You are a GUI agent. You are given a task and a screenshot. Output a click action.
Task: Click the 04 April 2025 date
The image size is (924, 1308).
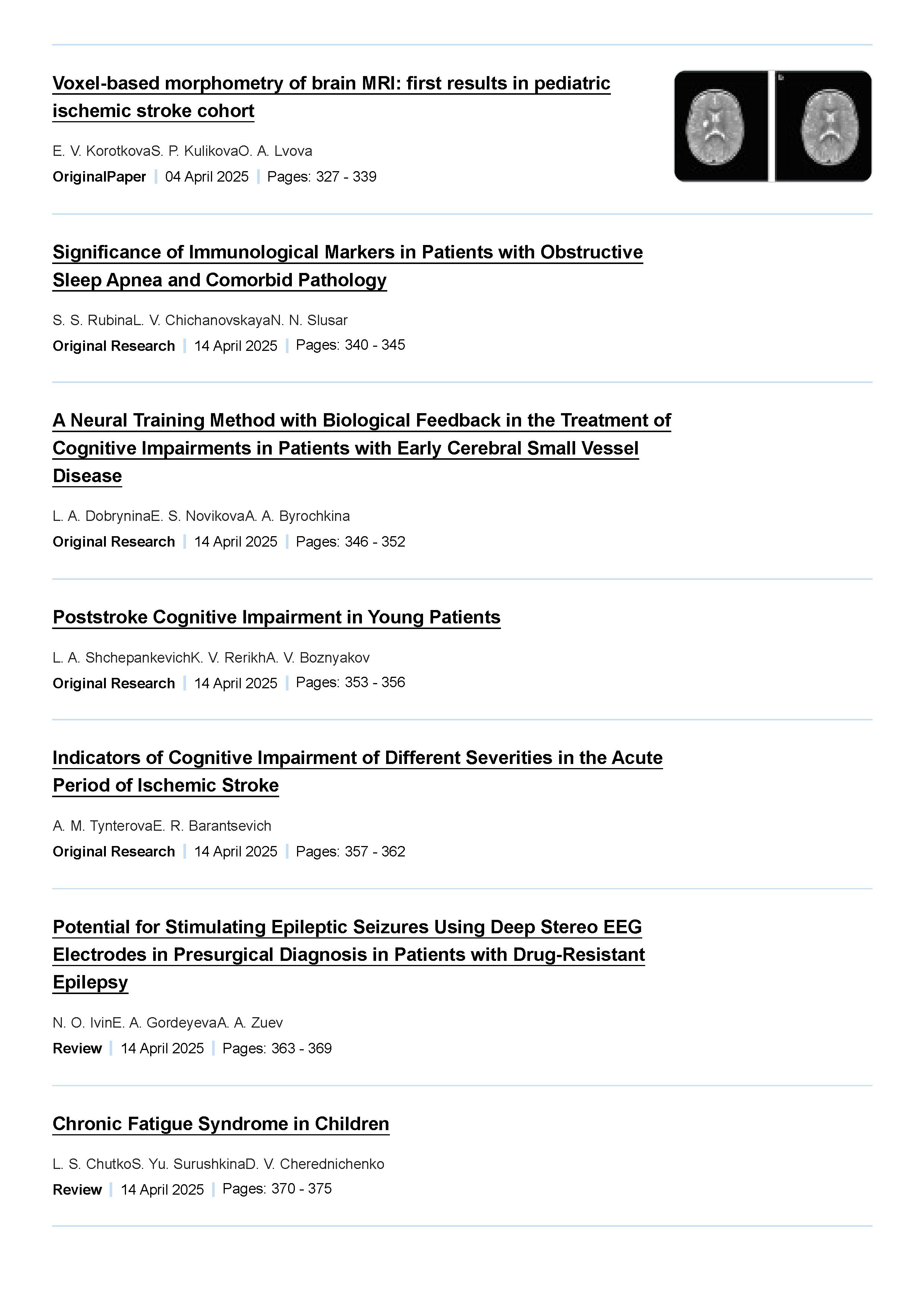point(206,177)
